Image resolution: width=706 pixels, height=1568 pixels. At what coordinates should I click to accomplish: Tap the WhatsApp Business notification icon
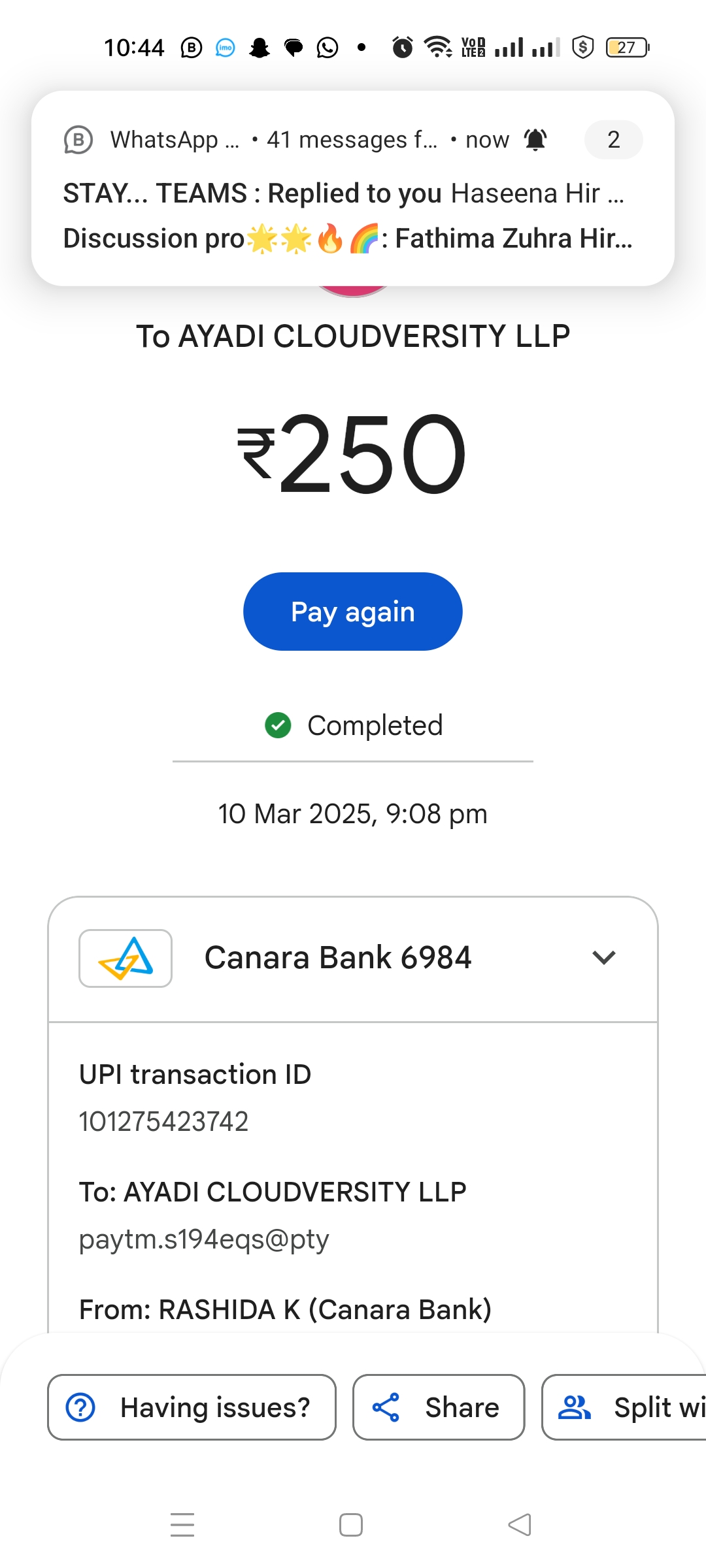(x=78, y=140)
